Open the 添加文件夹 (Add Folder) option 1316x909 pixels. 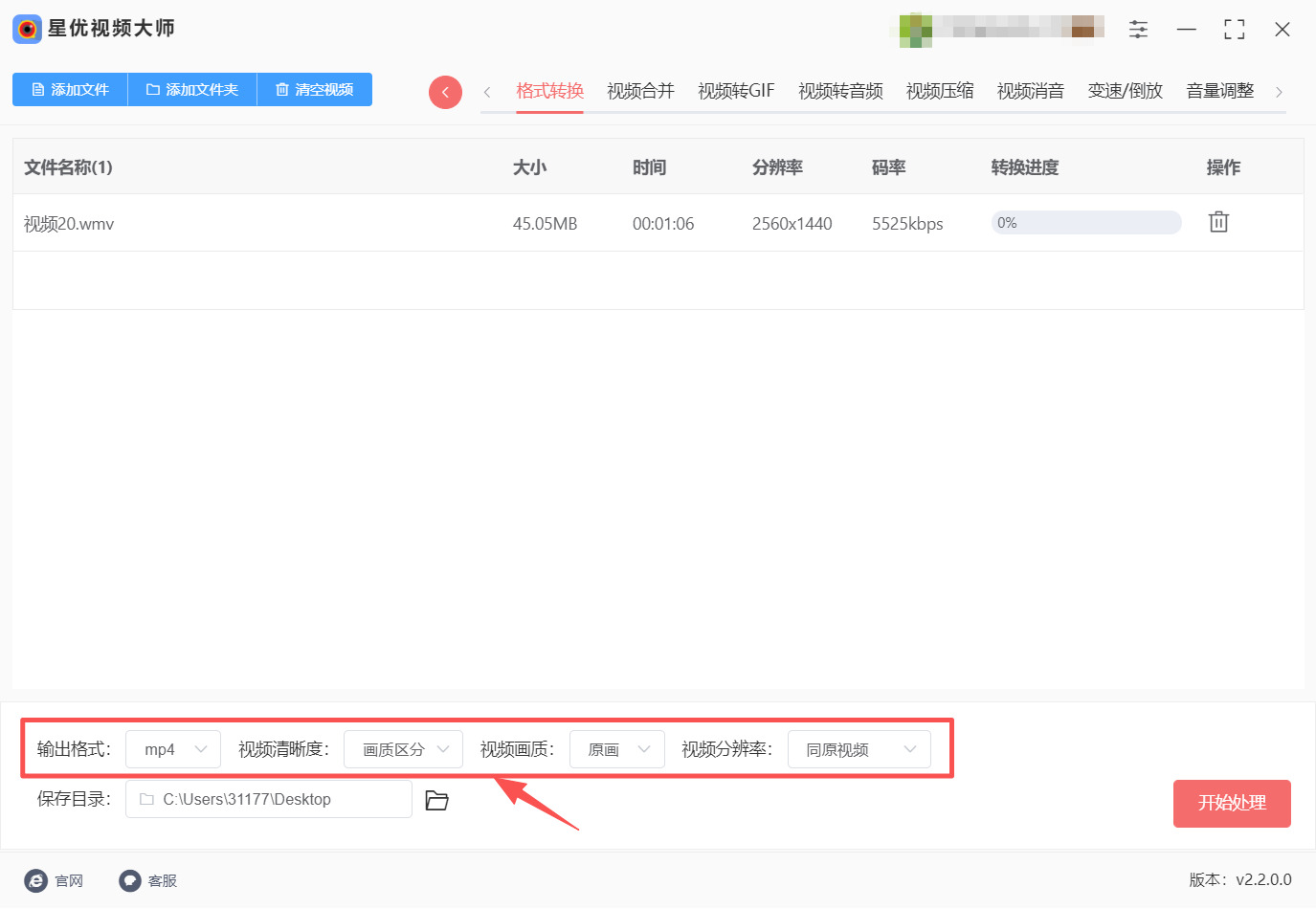coord(190,89)
